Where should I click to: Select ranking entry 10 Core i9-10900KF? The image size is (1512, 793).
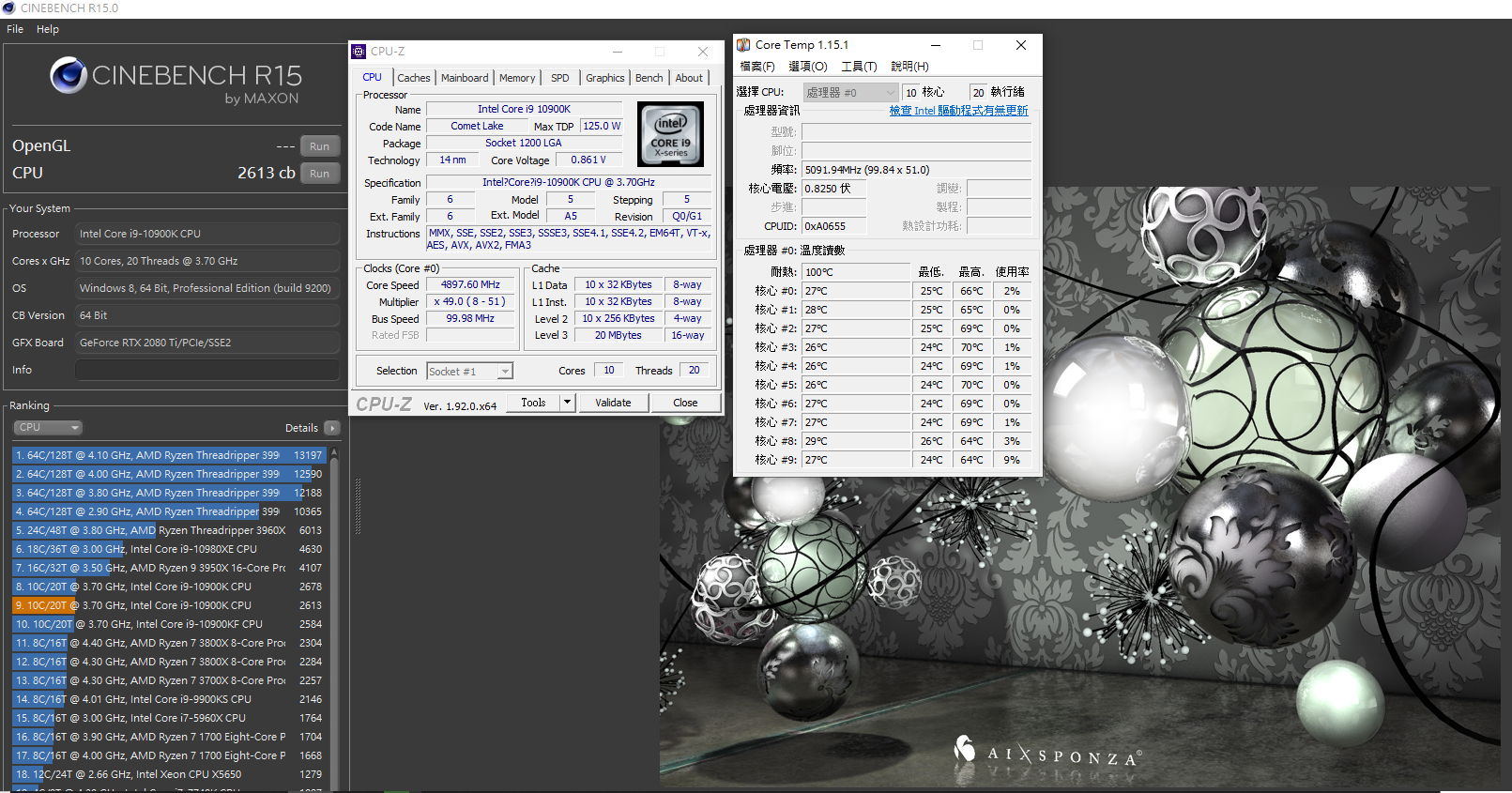click(x=168, y=624)
